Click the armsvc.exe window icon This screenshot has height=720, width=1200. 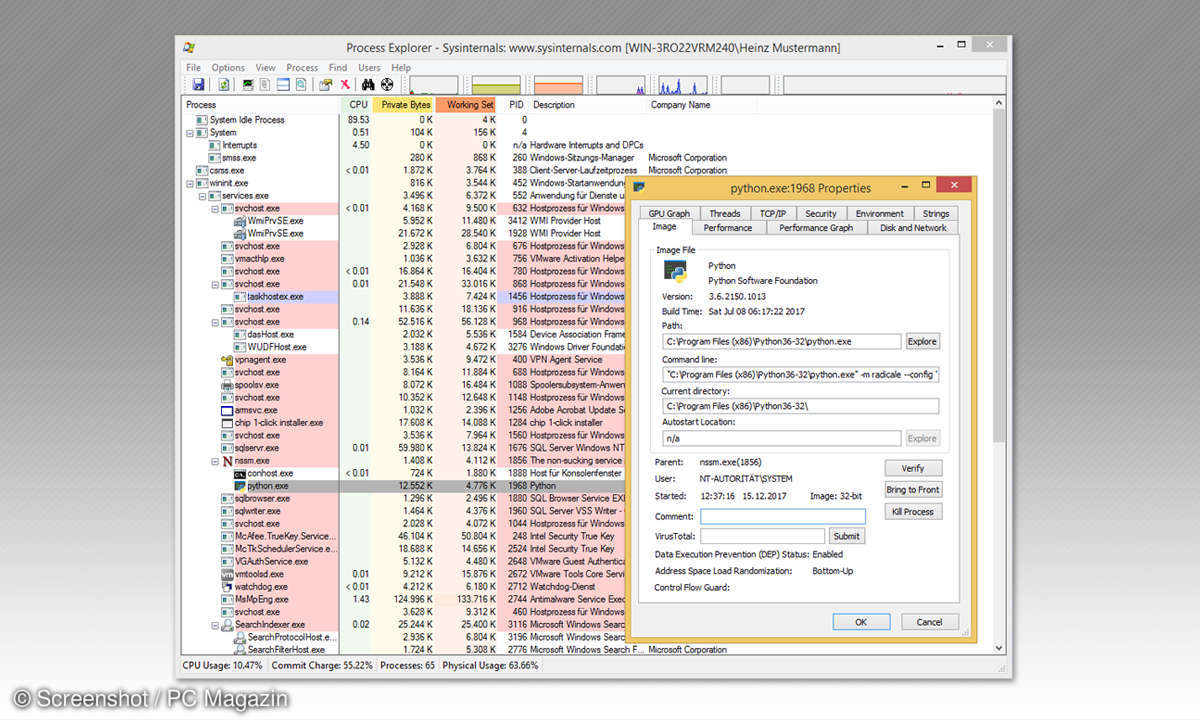(227, 410)
